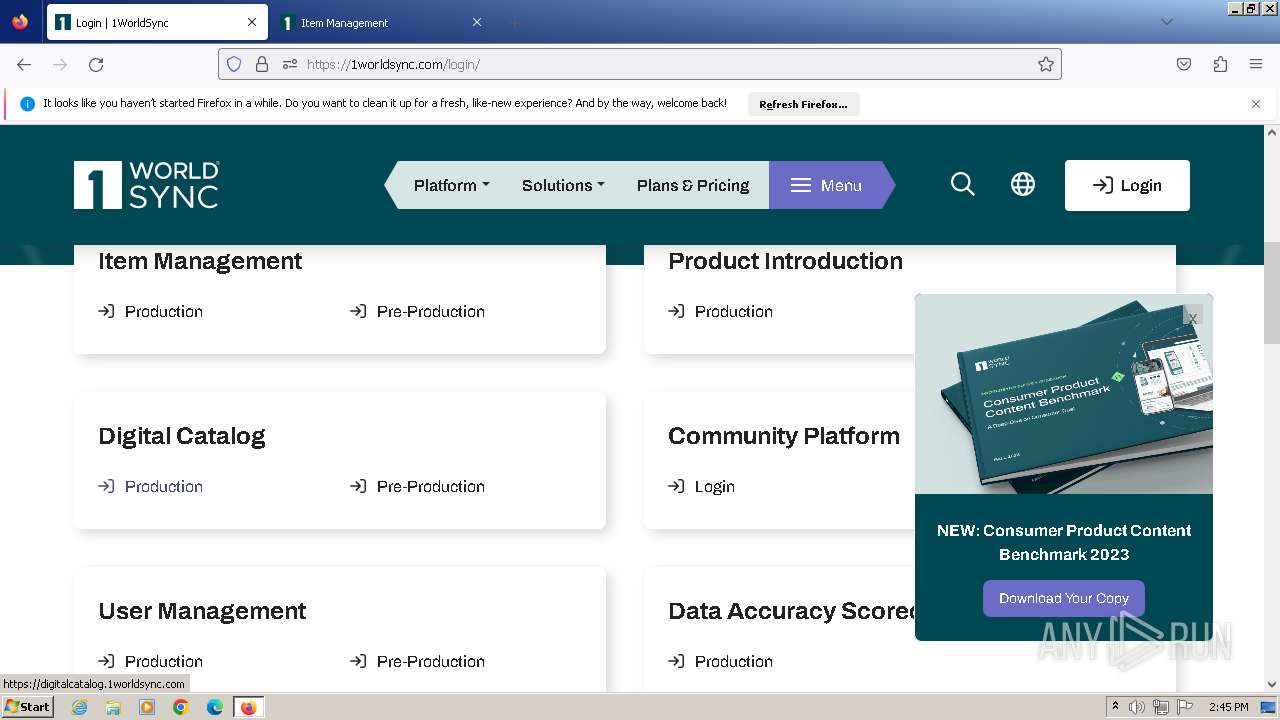This screenshot has width=1280, height=720.
Task: Open Digital Catalog Pre-Production link
Action: 418,486
